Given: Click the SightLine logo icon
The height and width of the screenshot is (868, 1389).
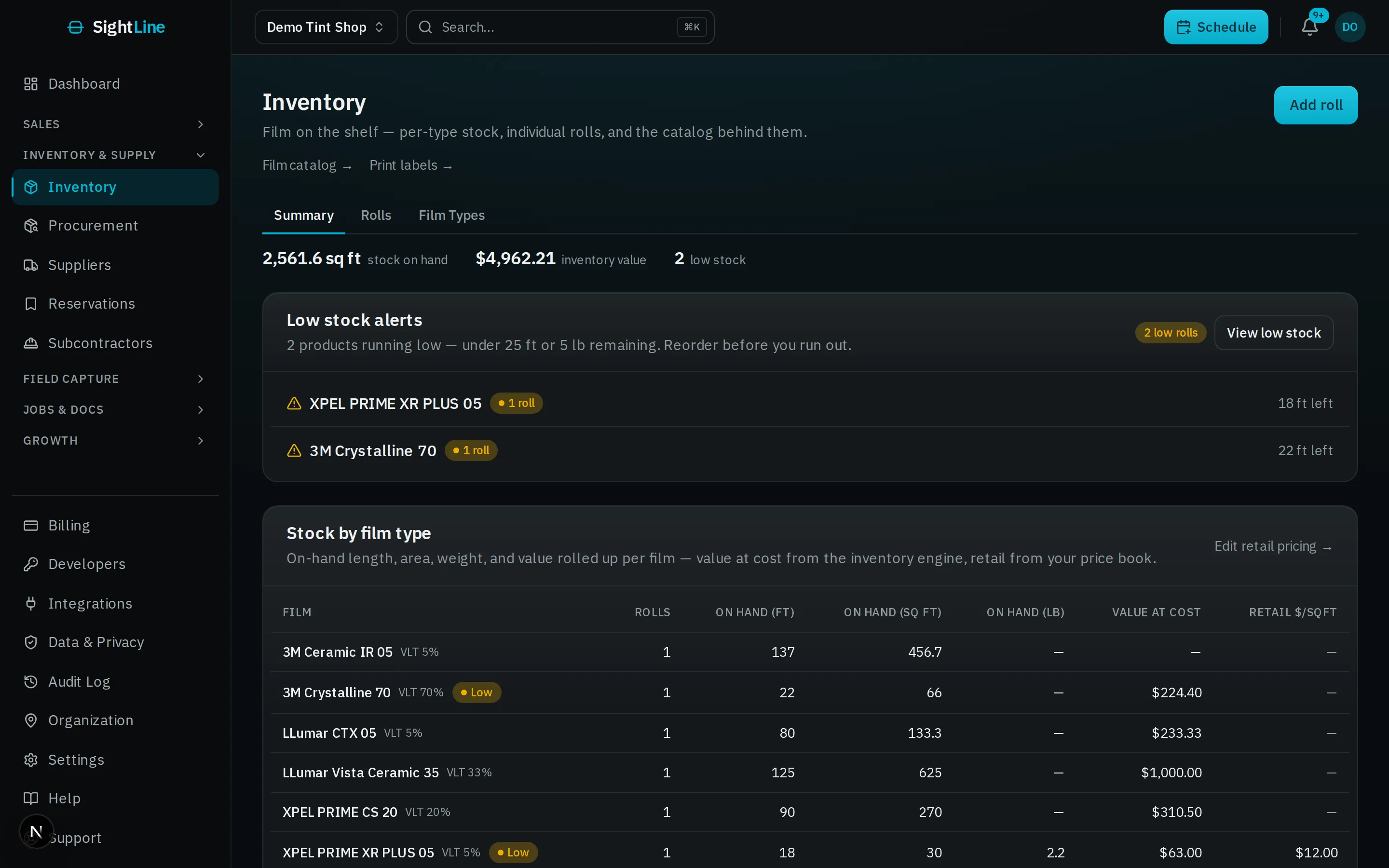Looking at the screenshot, I should (75, 27).
